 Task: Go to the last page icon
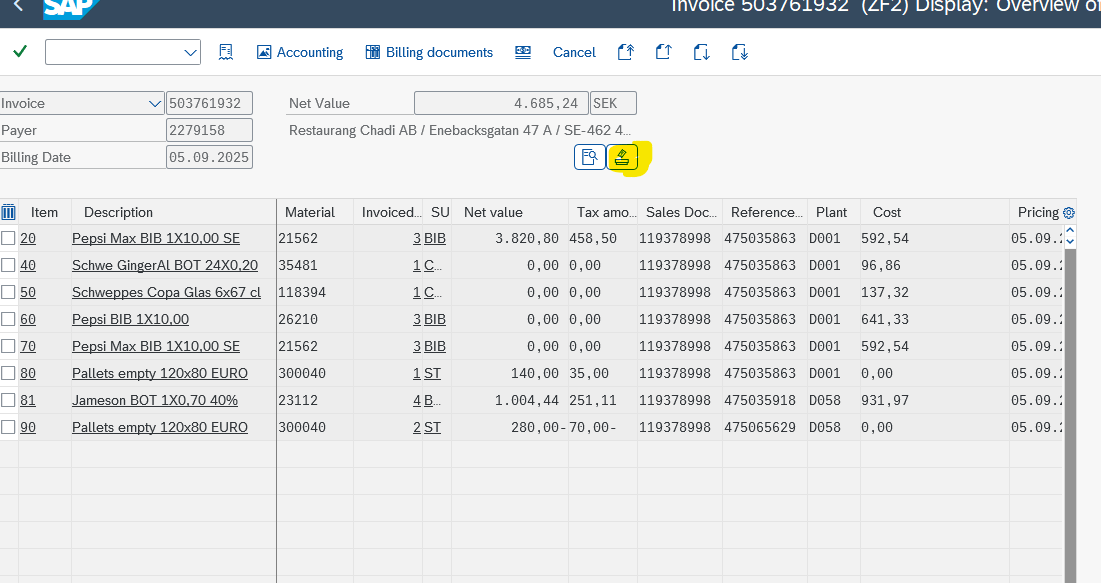[x=740, y=52]
